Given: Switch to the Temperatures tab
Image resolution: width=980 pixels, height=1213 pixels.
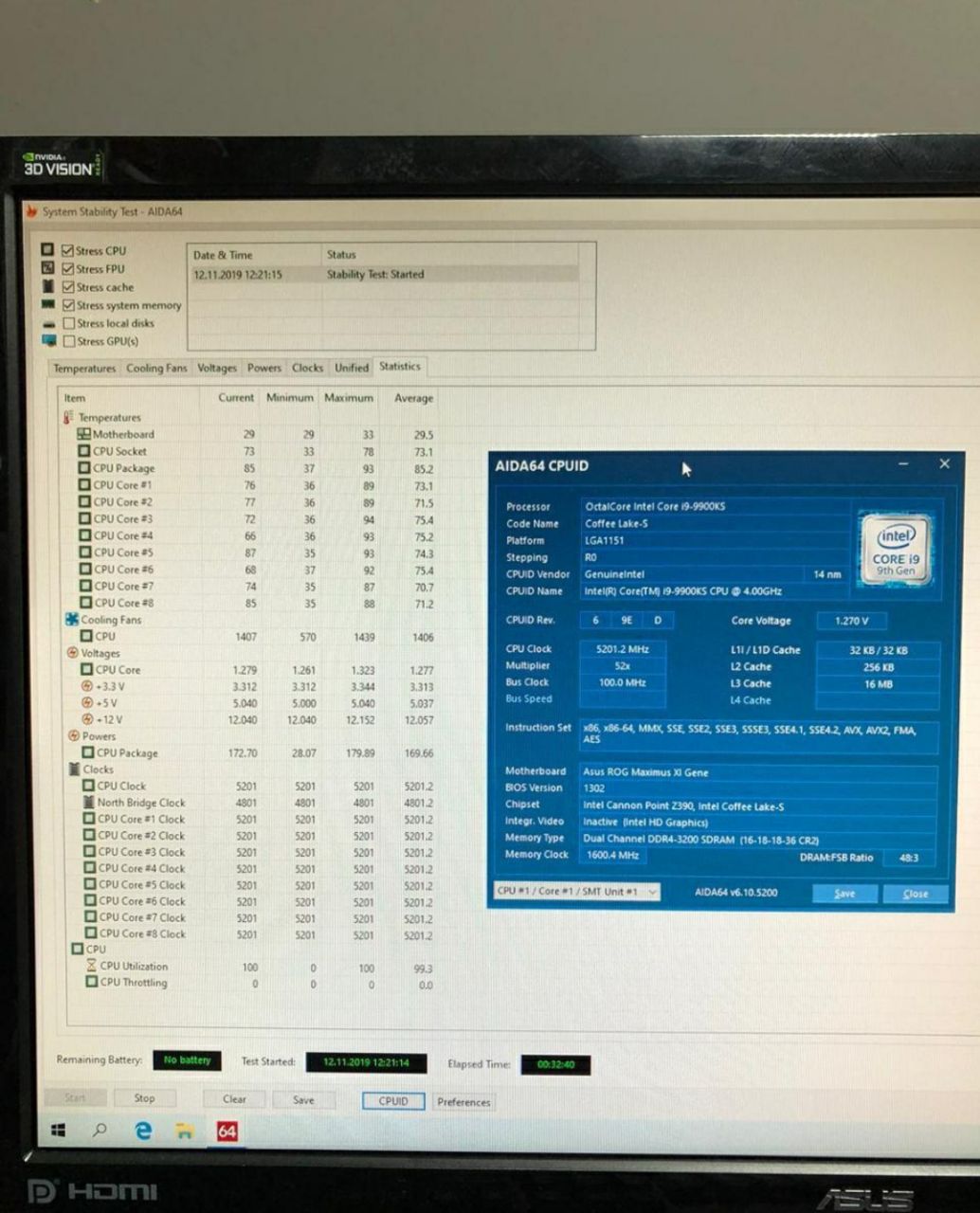Looking at the screenshot, I should (84, 368).
